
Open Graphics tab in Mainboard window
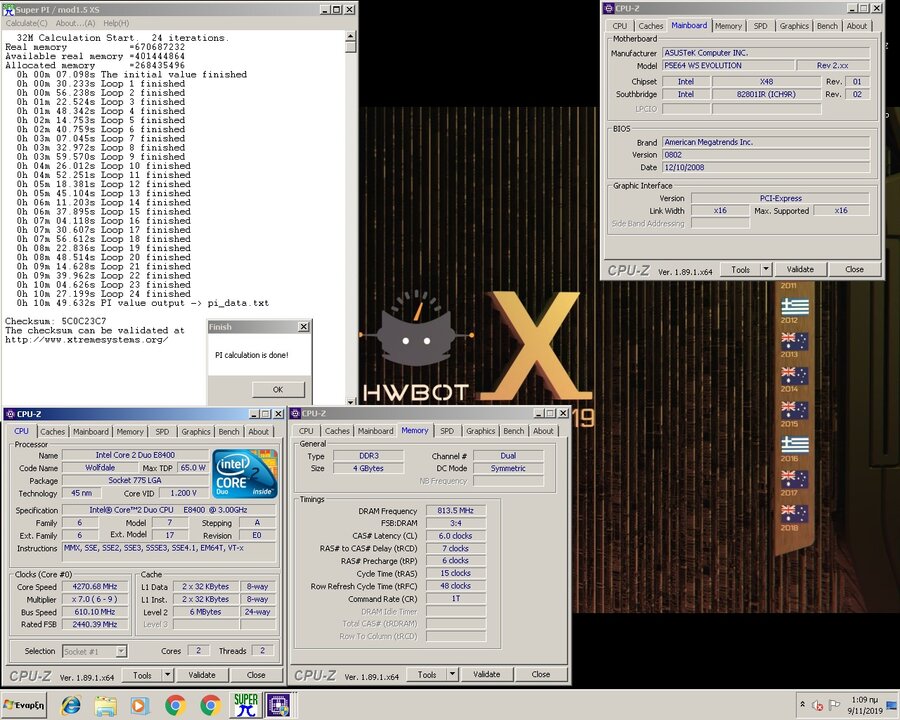(794, 26)
